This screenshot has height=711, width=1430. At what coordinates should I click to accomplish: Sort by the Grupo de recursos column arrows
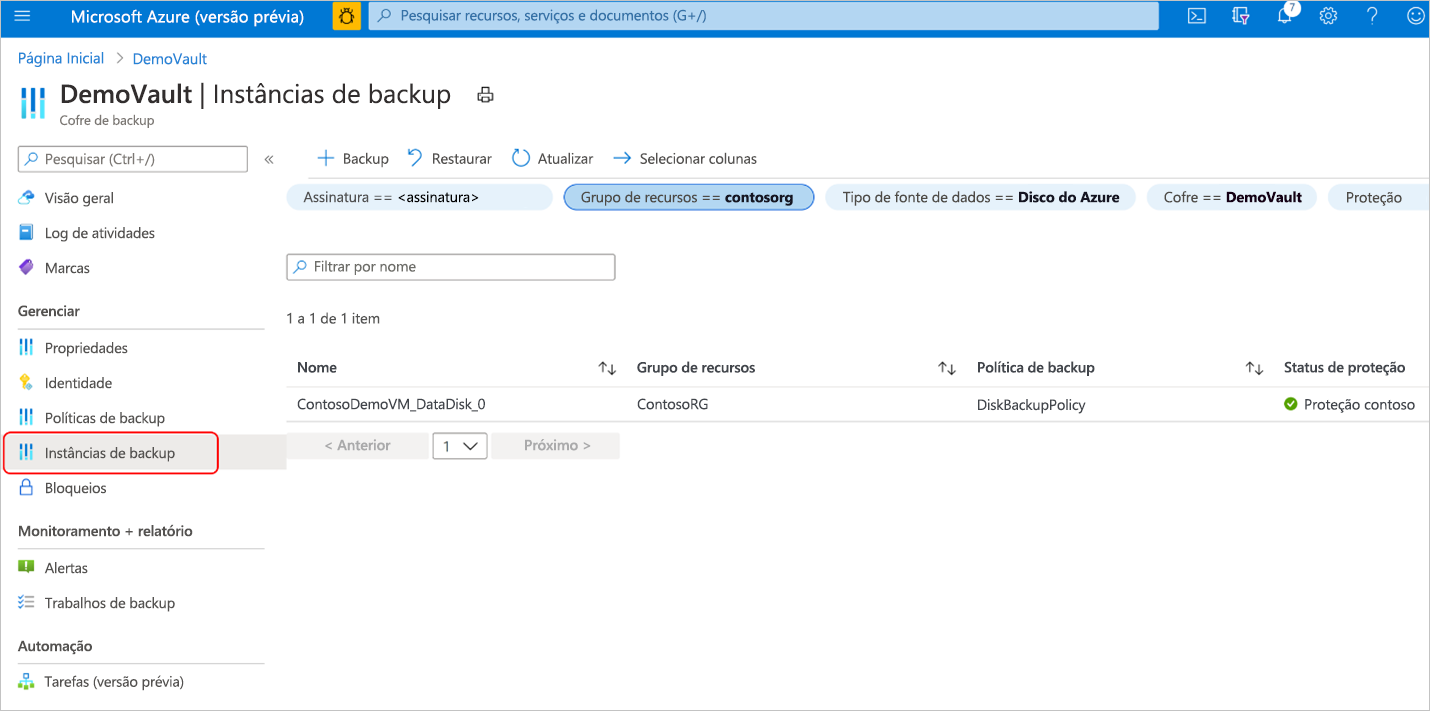(947, 368)
